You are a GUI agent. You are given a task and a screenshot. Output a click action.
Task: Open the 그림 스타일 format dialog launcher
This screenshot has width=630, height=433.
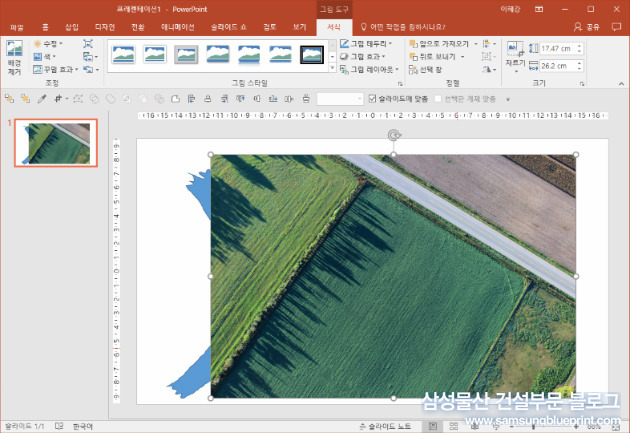point(400,84)
